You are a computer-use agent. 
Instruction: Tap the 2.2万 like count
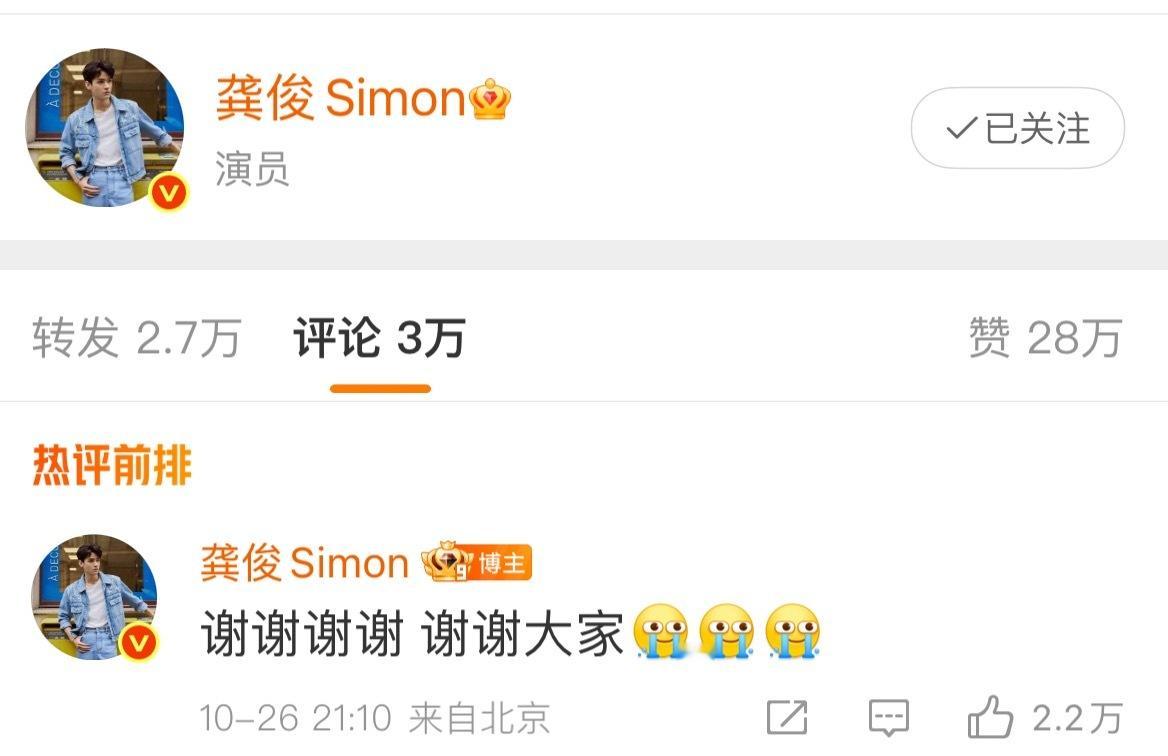[x=1077, y=719]
